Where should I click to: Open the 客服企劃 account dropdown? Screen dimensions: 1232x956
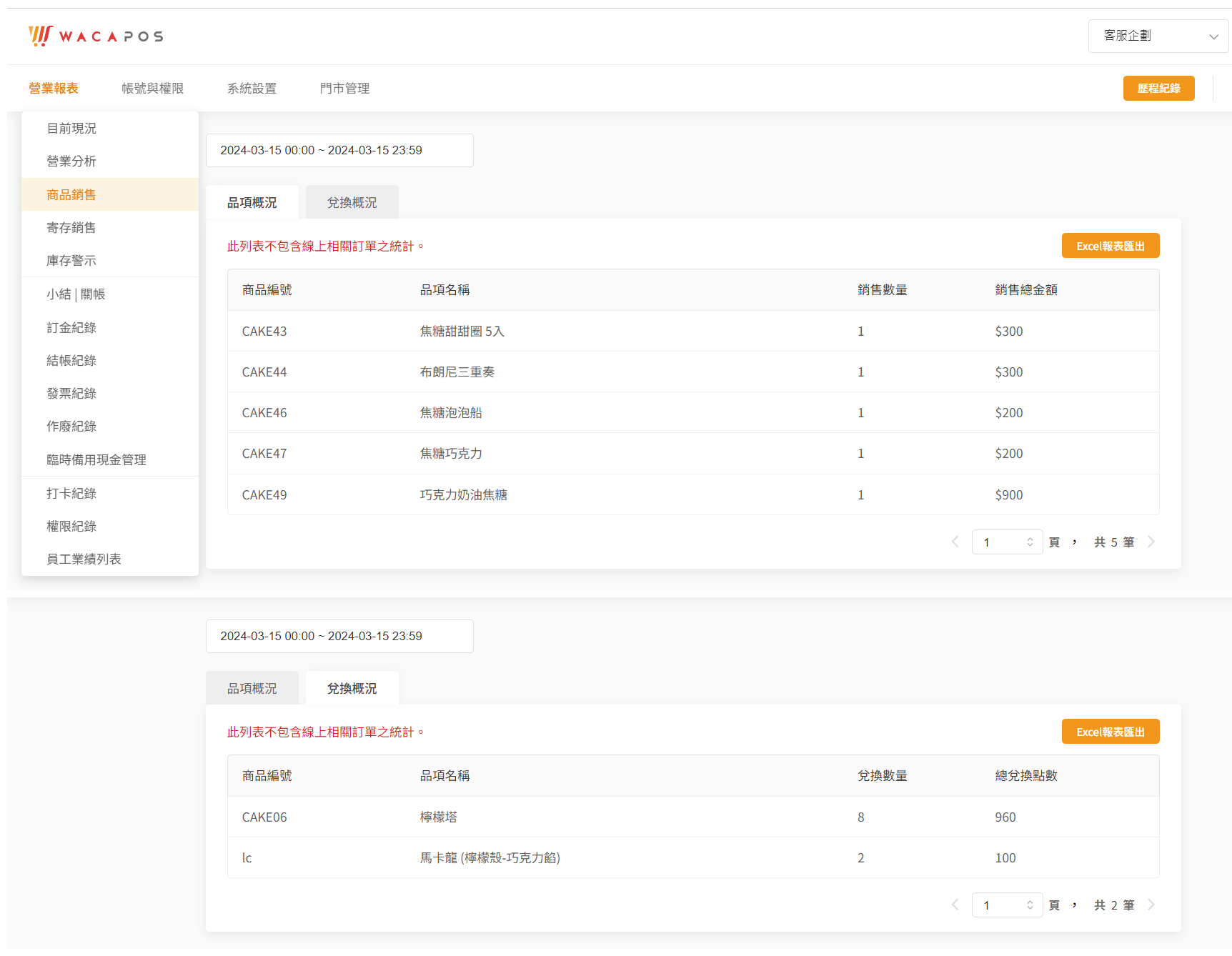(x=1158, y=36)
